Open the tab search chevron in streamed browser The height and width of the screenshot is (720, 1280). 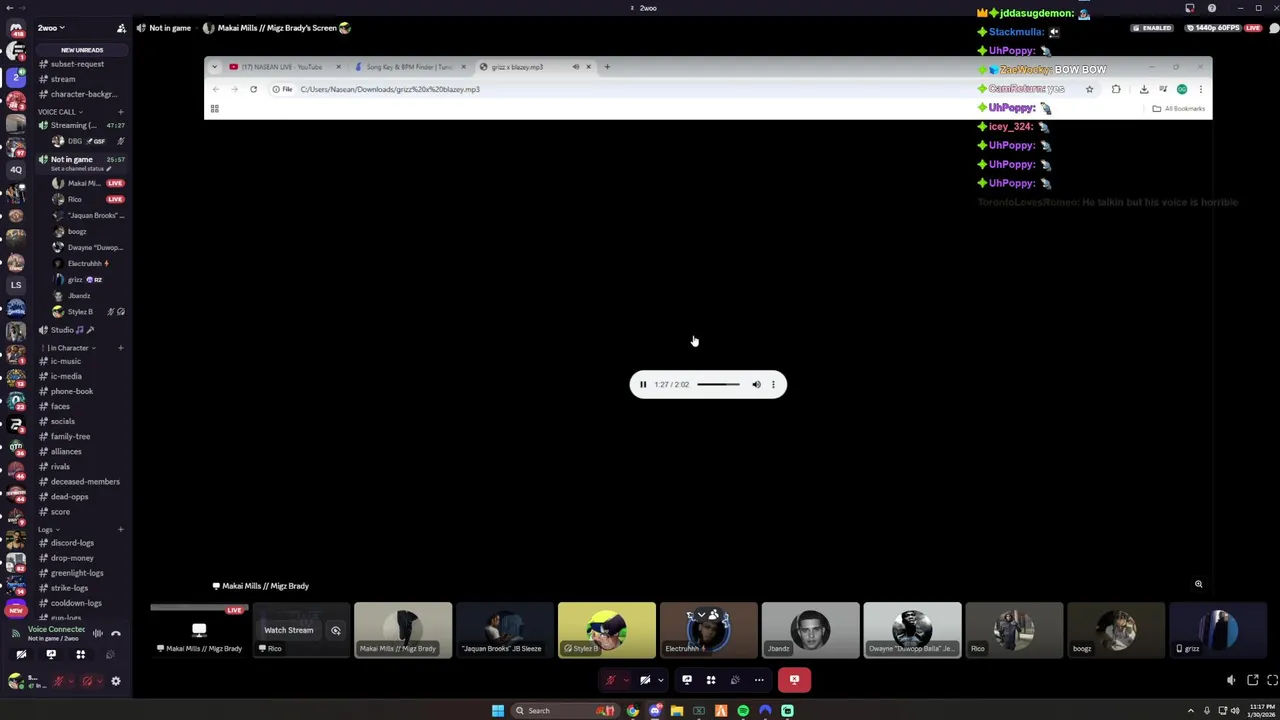point(214,67)
